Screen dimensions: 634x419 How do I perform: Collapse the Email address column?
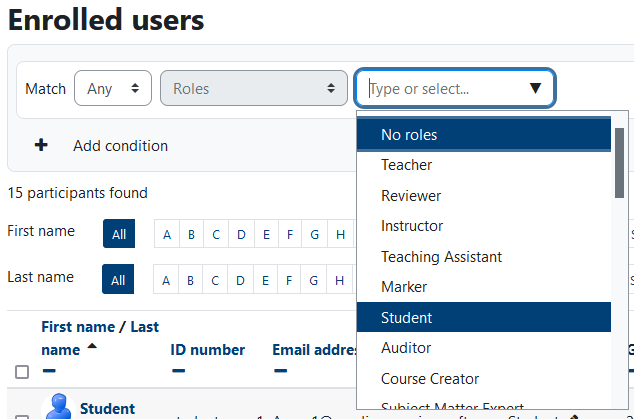[x=280, y=370]
